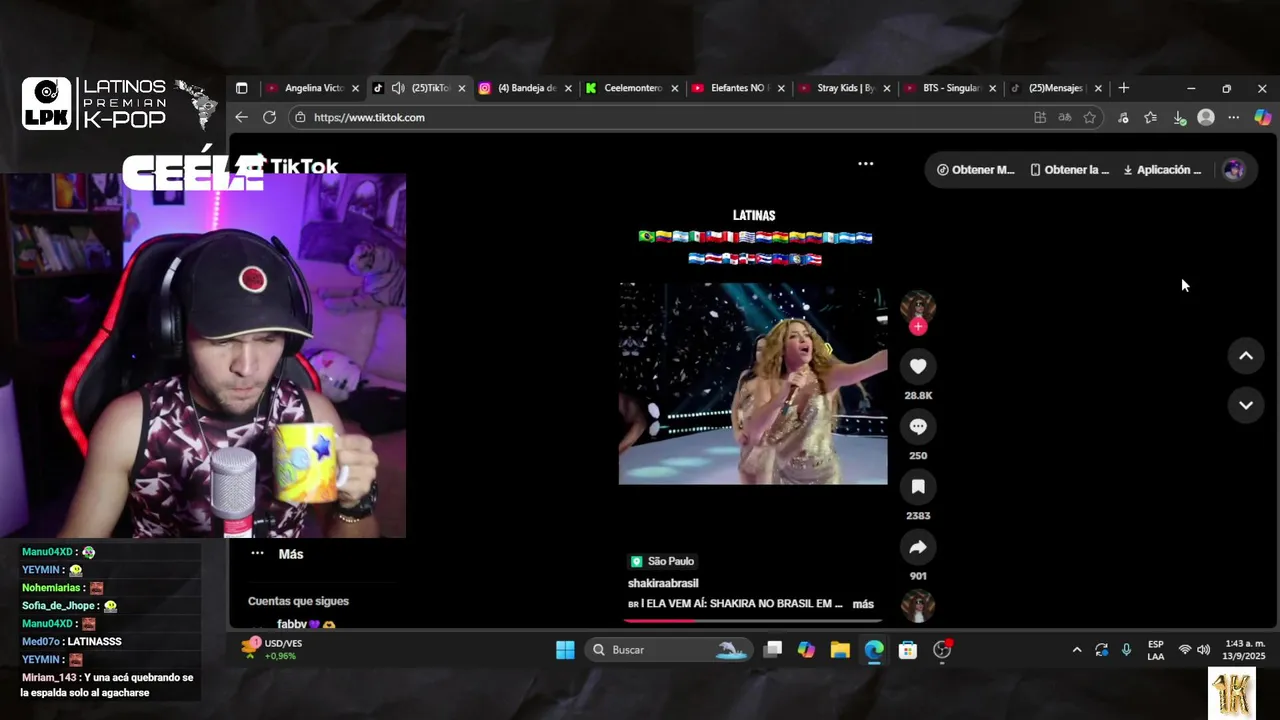Open the TikTok account avatar at the top right
The width and height of the screenshot is (1280, 720).
(x=1234, y=170)
